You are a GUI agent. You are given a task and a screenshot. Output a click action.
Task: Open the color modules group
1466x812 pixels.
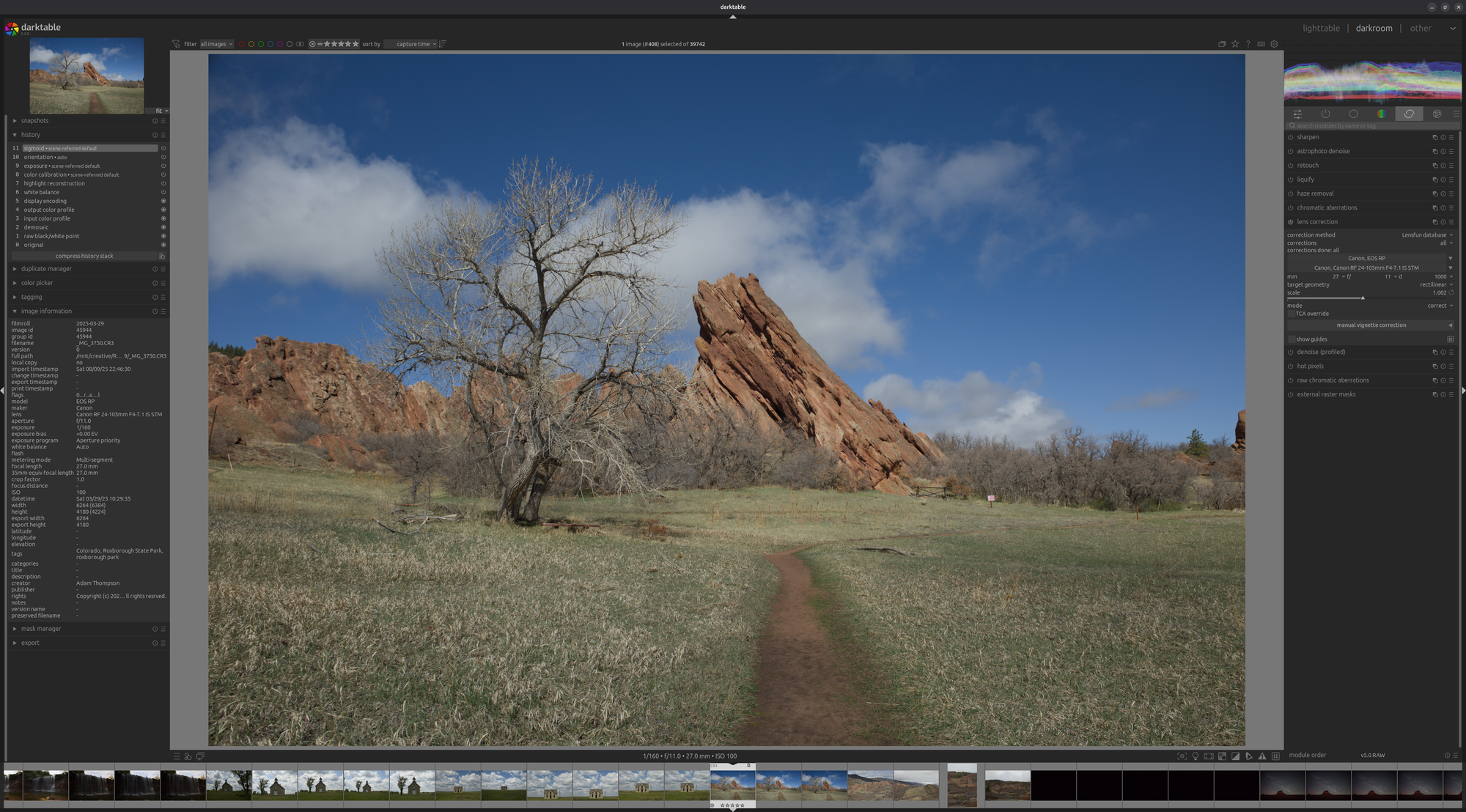tap(1382, 114)
